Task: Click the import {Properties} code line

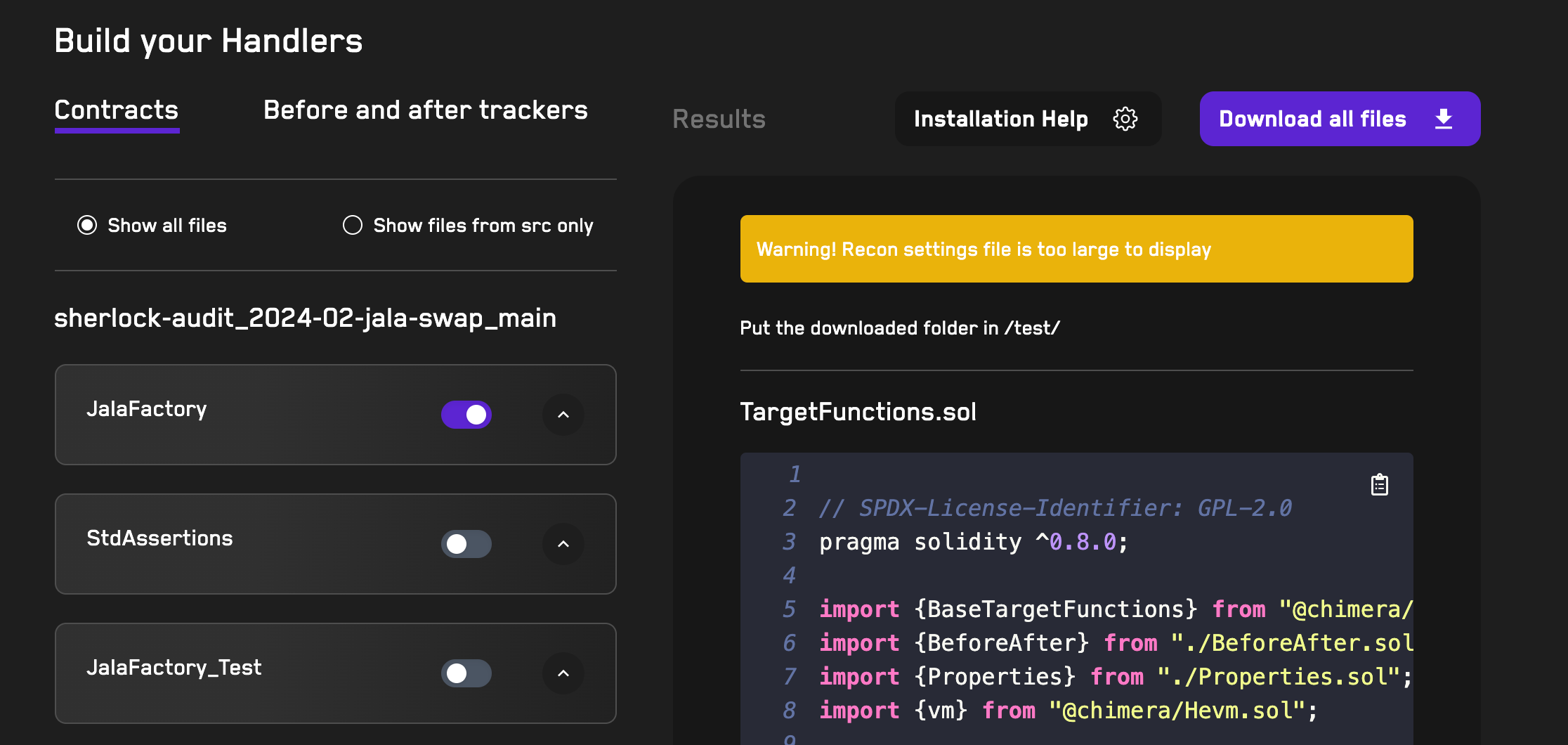Action: 1116,677
